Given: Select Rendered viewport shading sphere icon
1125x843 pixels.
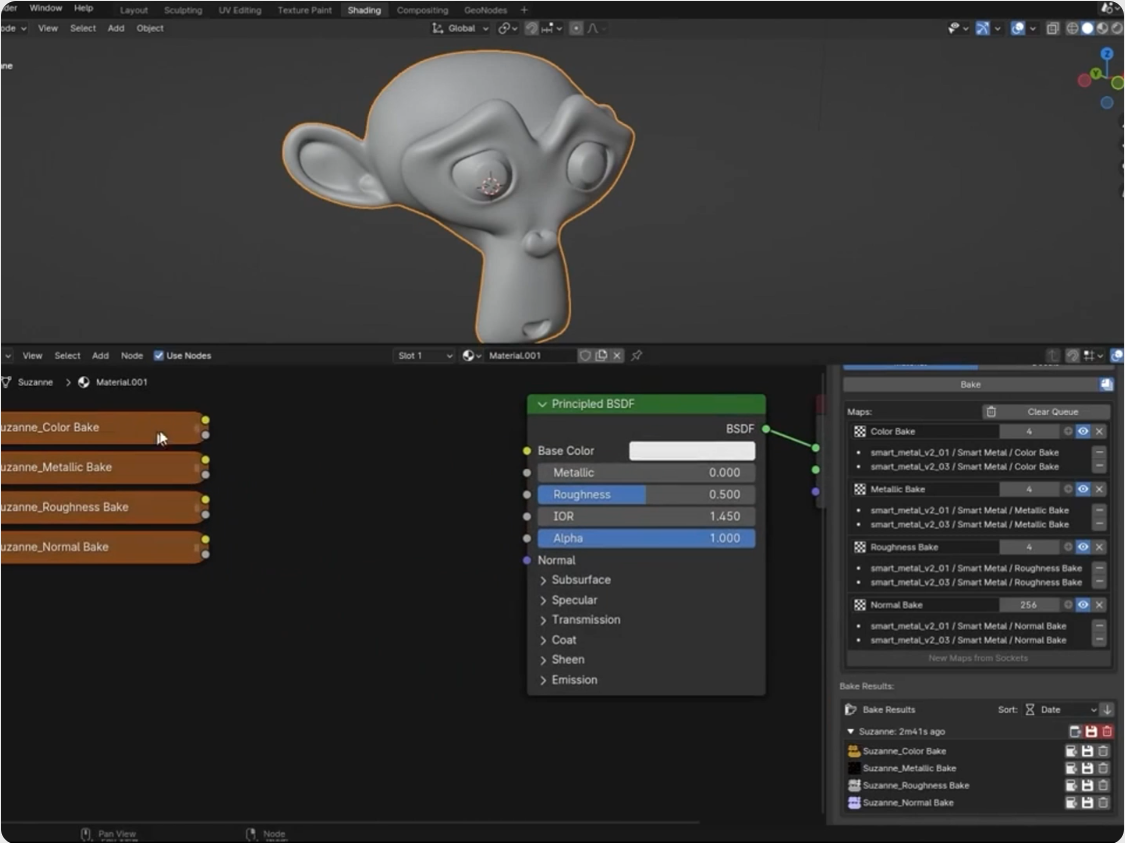Looking at the screenshot, I should pos(1115,29).
